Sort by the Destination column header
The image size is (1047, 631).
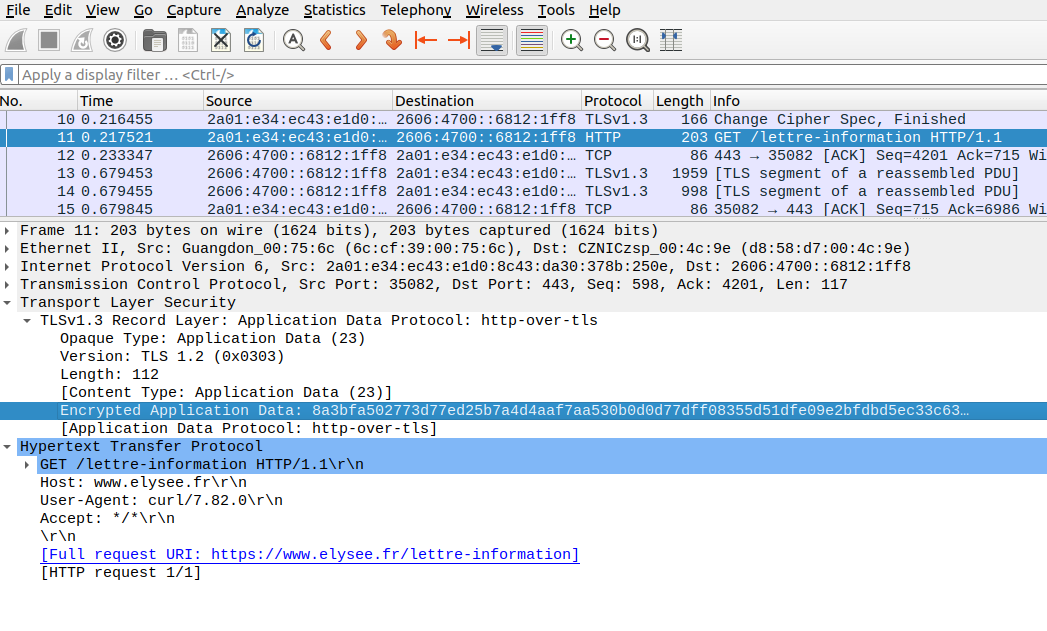coord(487,101)
